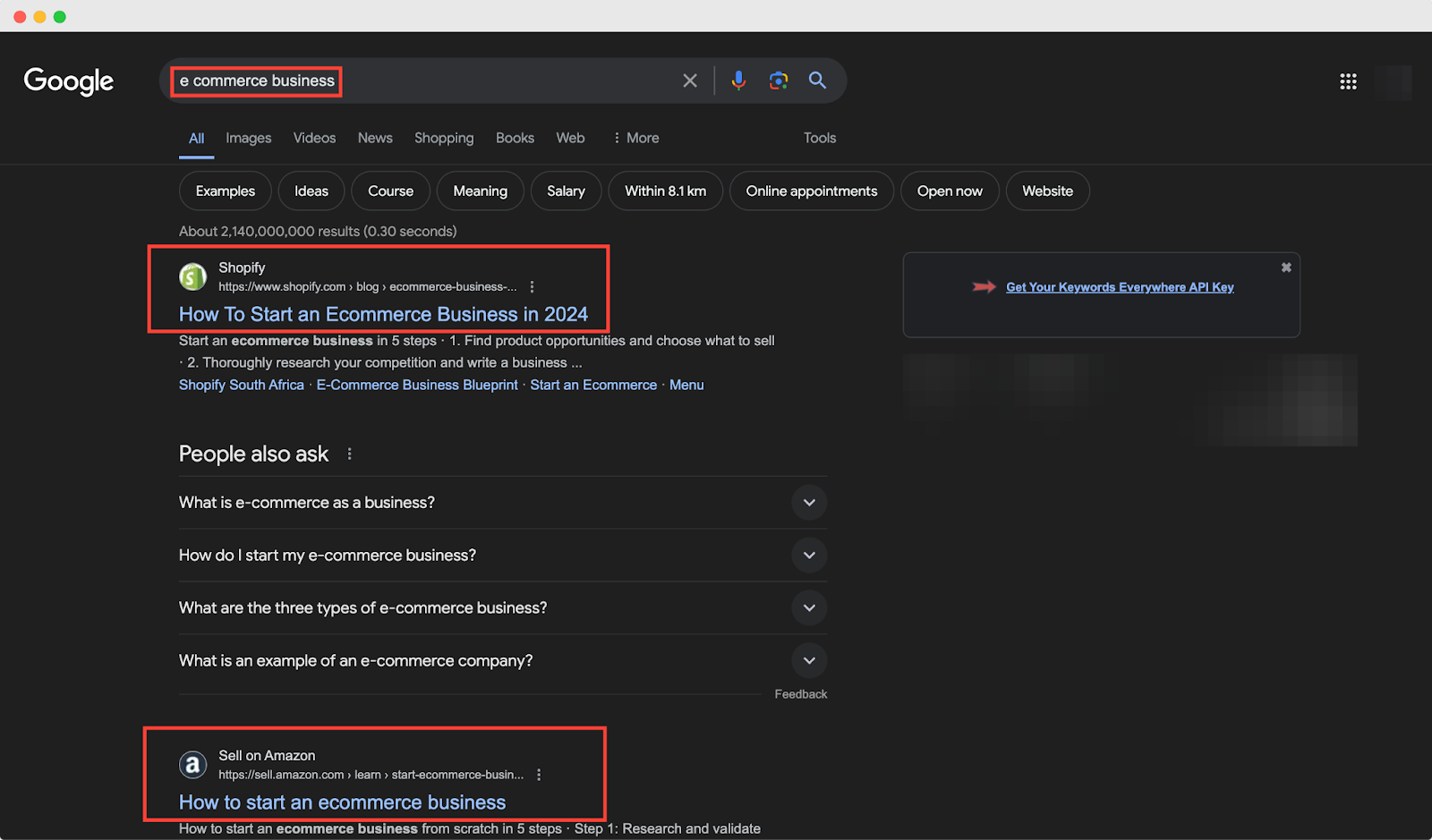Expand 'How do I start my e-commerce business?'
The height and width of the screenshot is (840, 1432).
click(x=503, y=556)
